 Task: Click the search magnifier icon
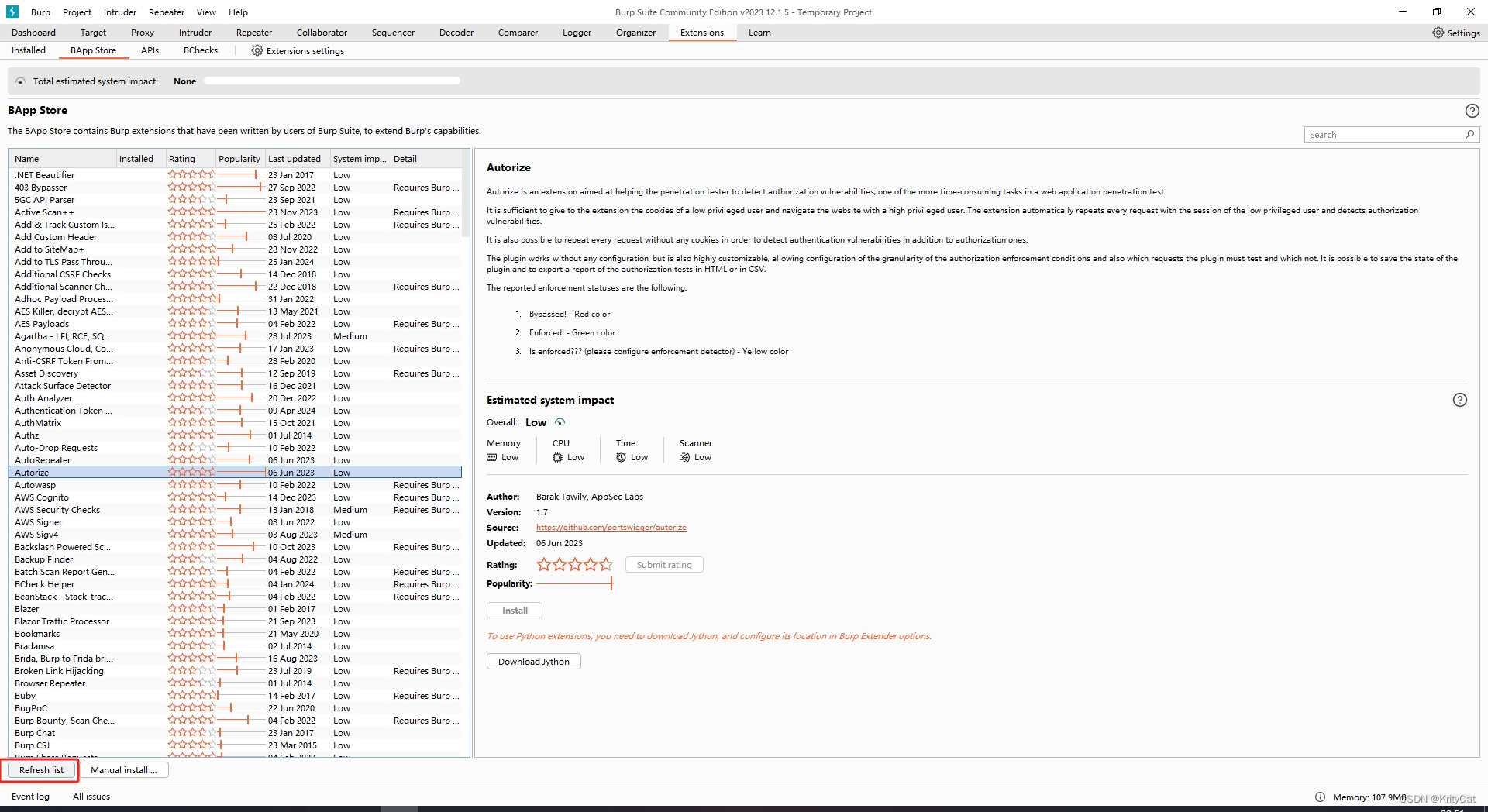click(1469, 135)
